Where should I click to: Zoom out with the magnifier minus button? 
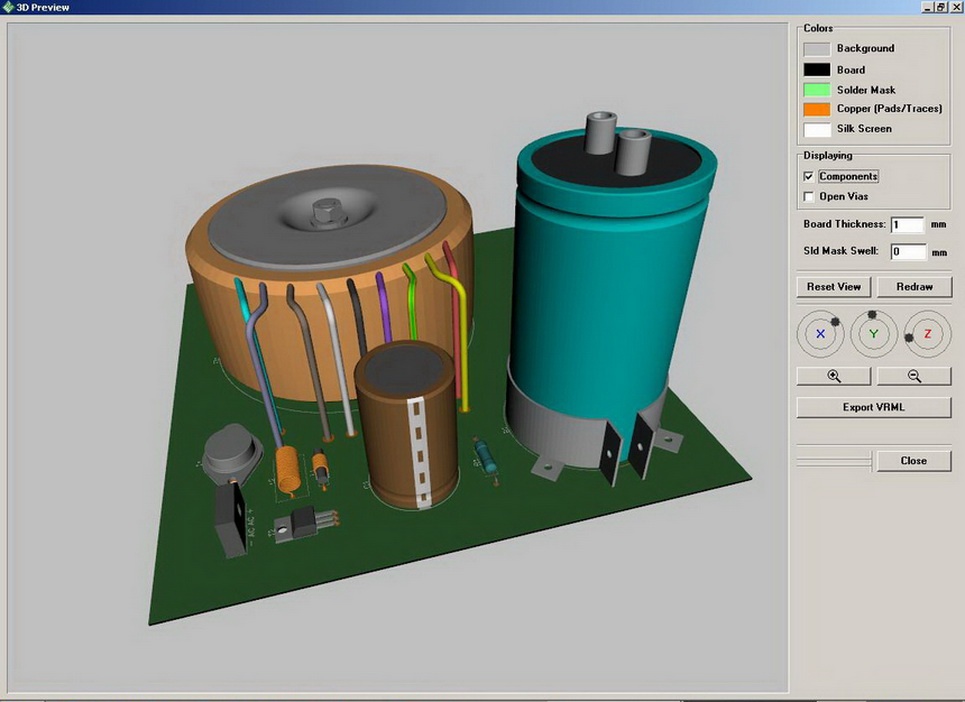point(913,376)
